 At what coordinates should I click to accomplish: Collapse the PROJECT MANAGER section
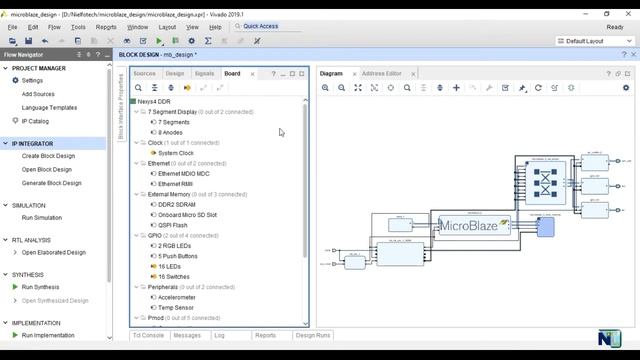[5, 68]
